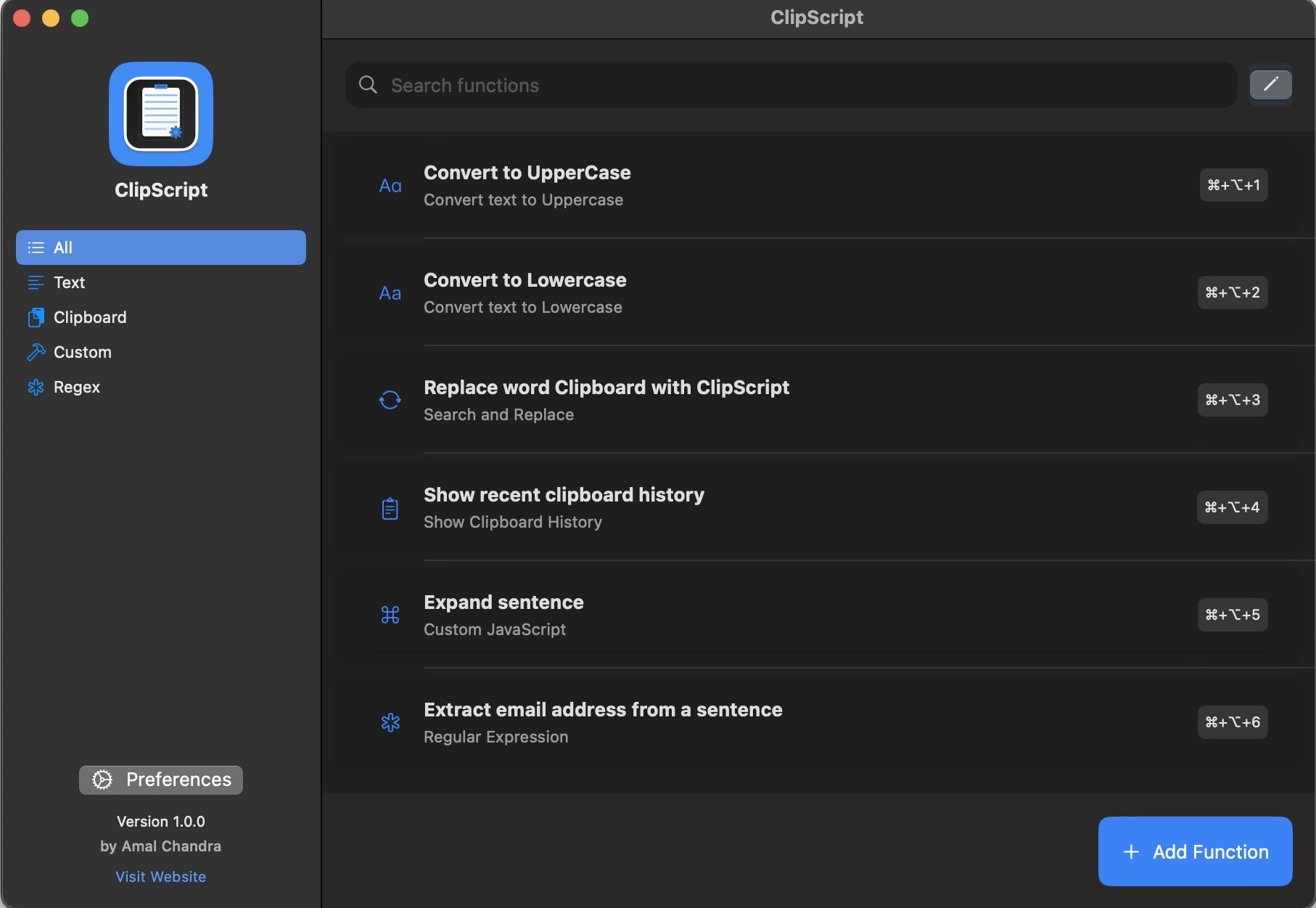Select the Convert to Lowercase title
1316x908 pixels.
click(525, 280)
